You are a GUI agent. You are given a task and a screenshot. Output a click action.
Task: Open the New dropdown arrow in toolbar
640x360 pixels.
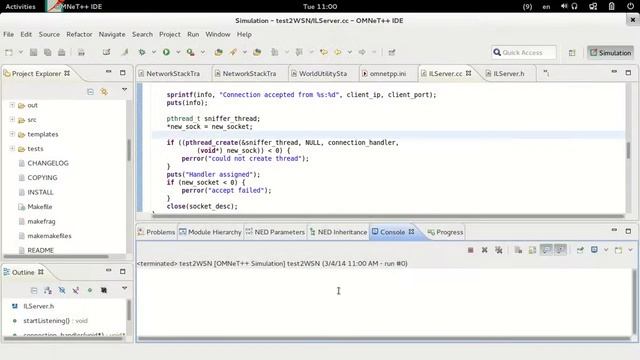[x=20, y=52]
